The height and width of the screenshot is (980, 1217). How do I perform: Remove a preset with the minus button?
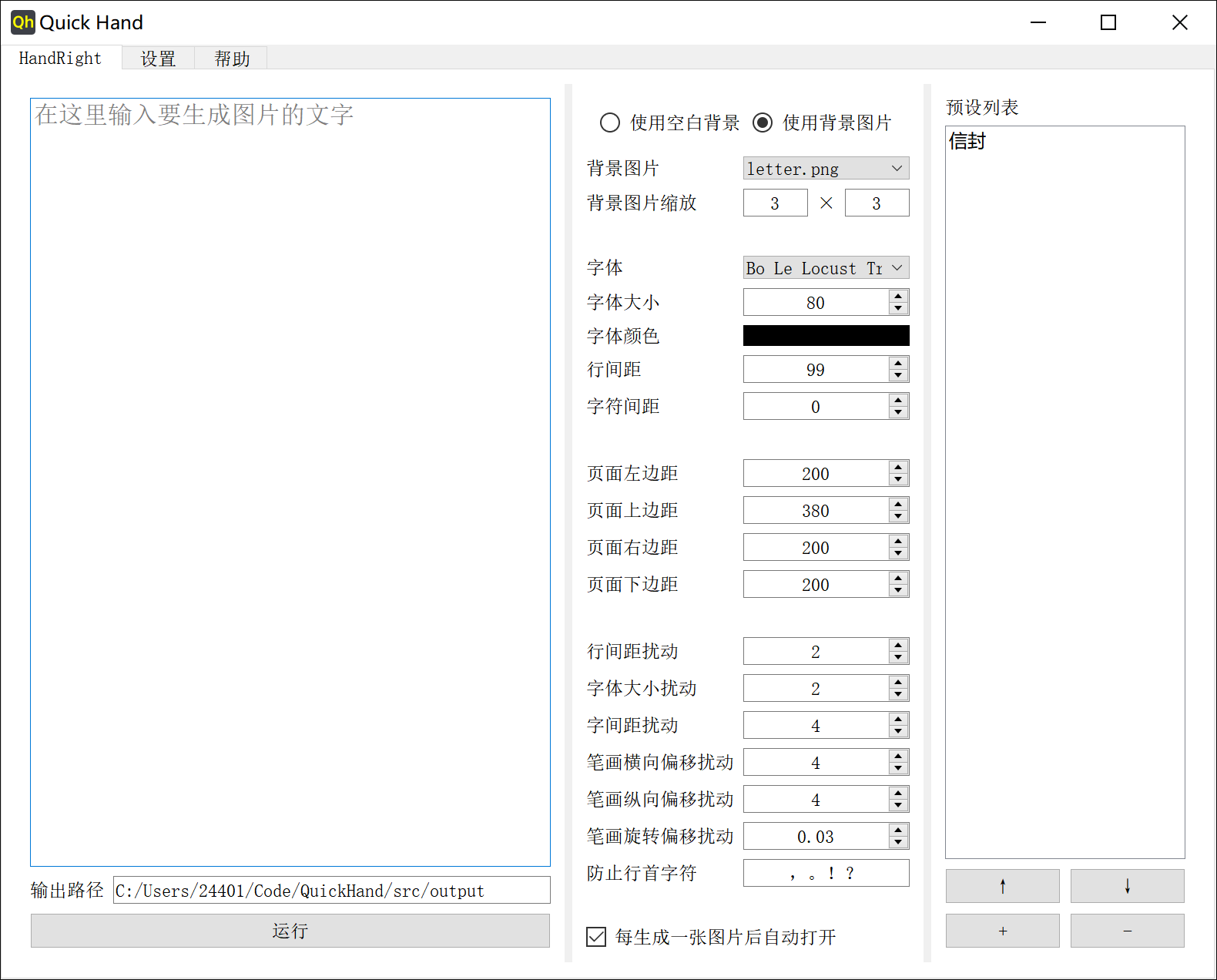point(1128,931)
